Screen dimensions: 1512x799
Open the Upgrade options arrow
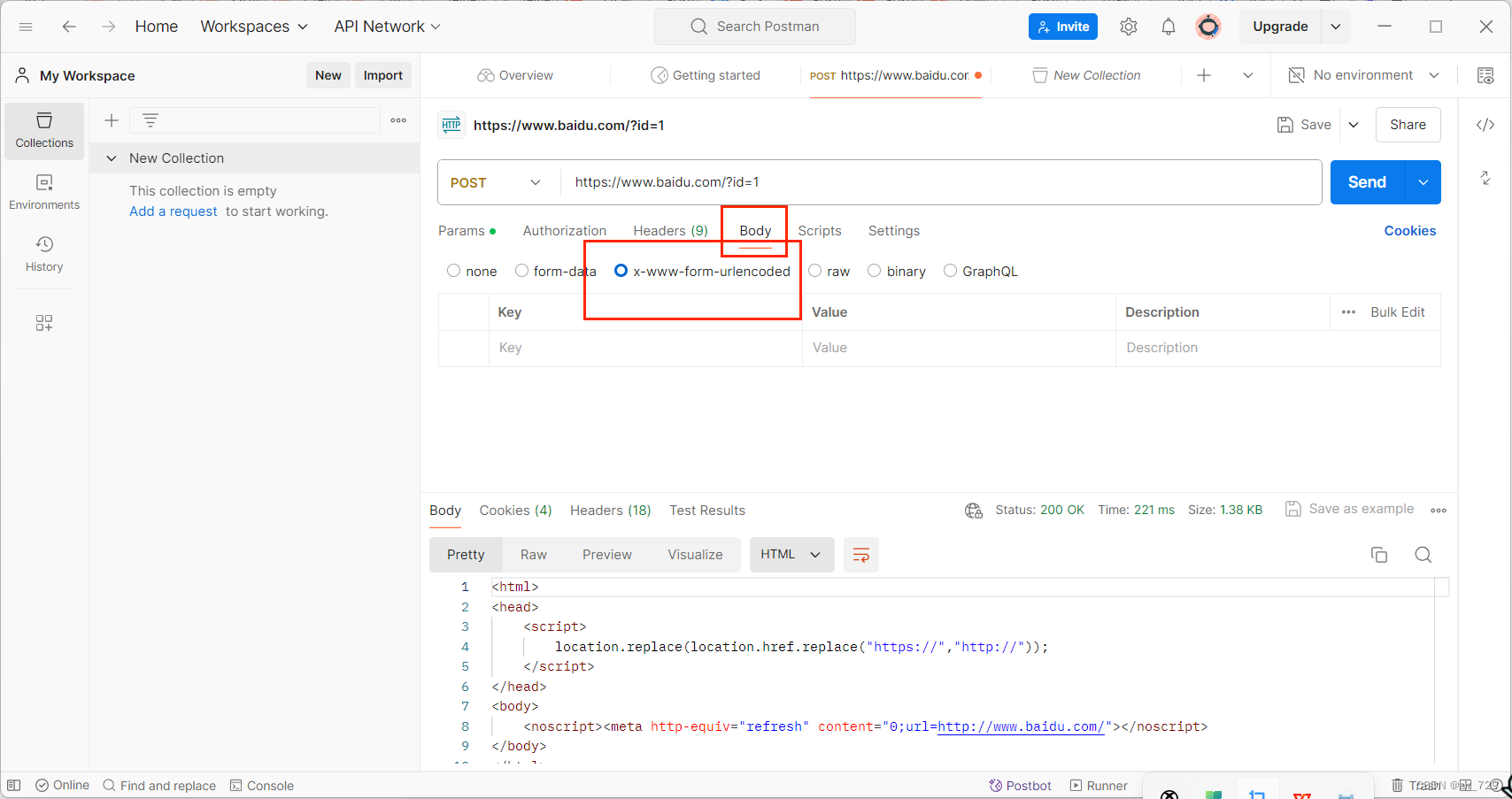1336,27
